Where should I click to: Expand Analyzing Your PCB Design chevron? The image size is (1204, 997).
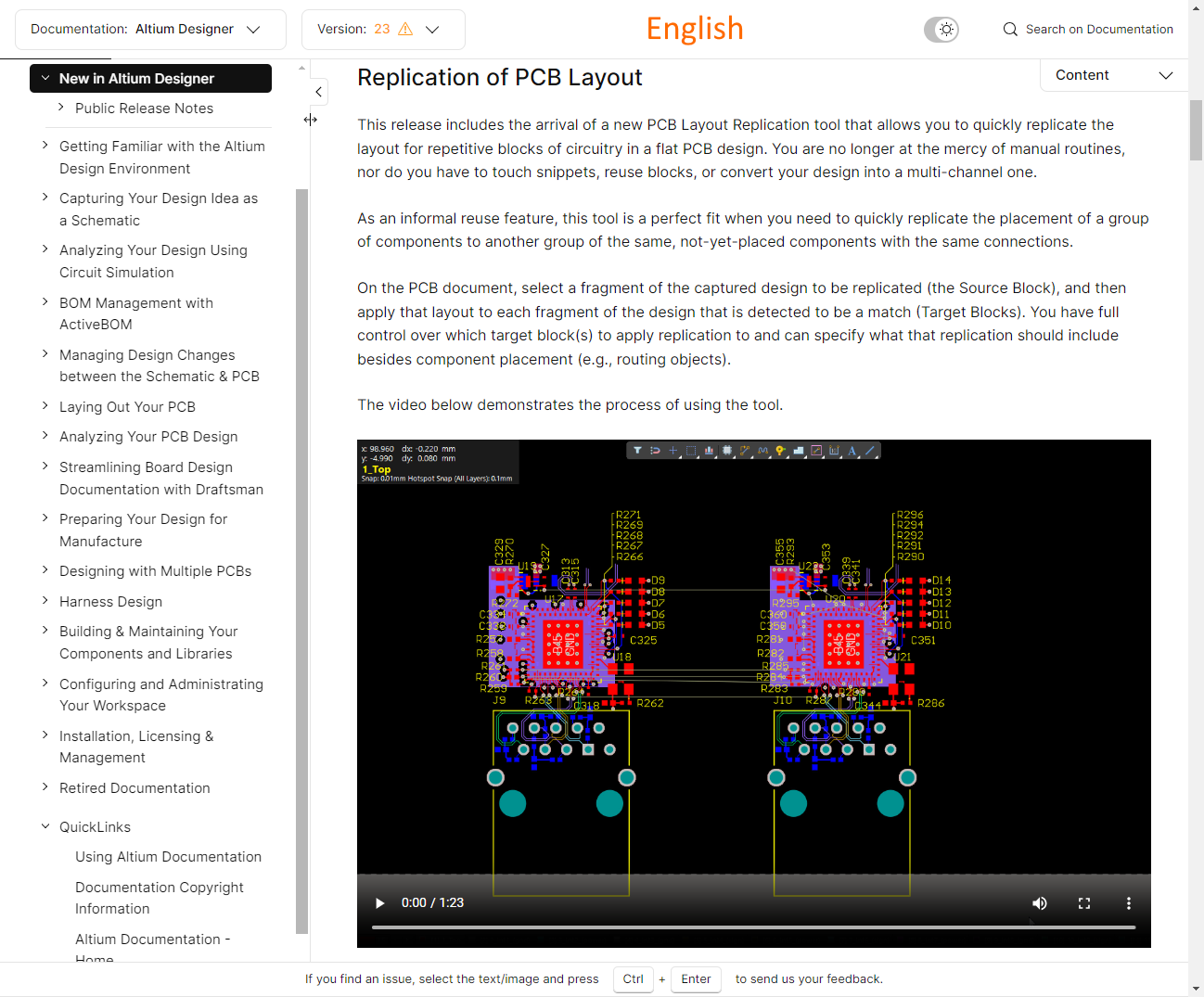point(45,436)
